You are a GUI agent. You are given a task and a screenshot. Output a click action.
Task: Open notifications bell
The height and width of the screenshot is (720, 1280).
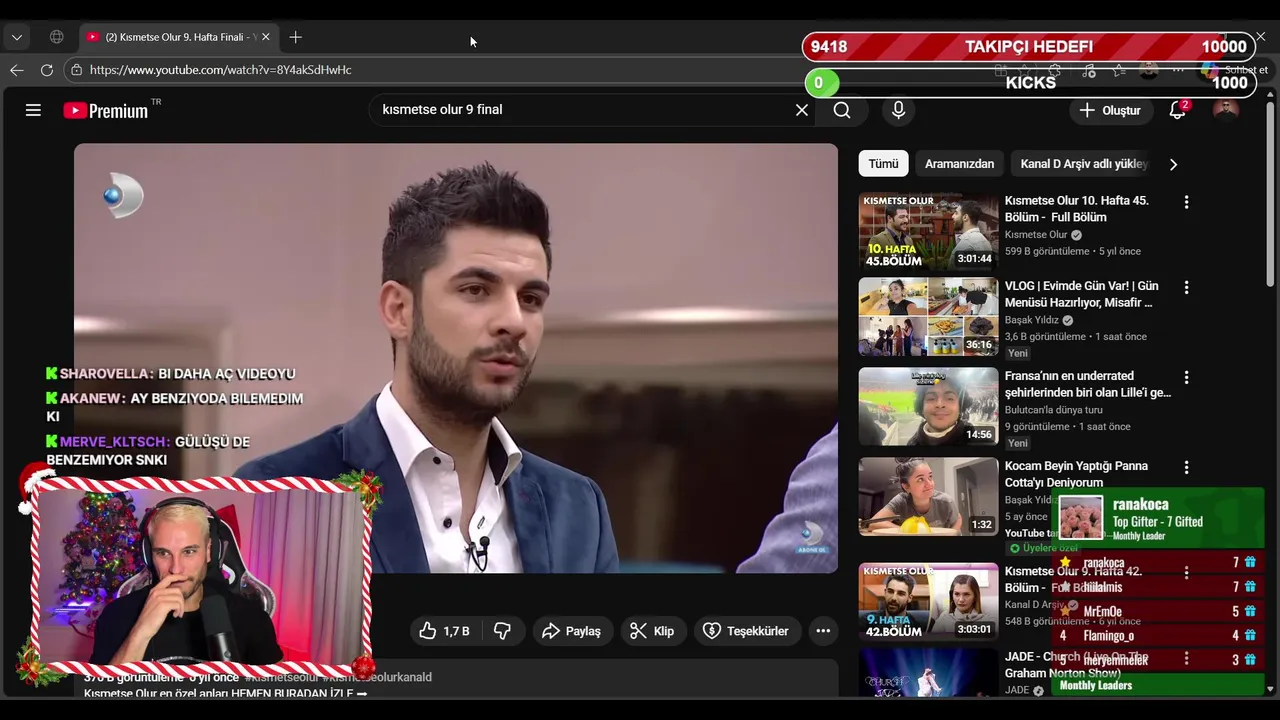click(x=1178, y=110)
